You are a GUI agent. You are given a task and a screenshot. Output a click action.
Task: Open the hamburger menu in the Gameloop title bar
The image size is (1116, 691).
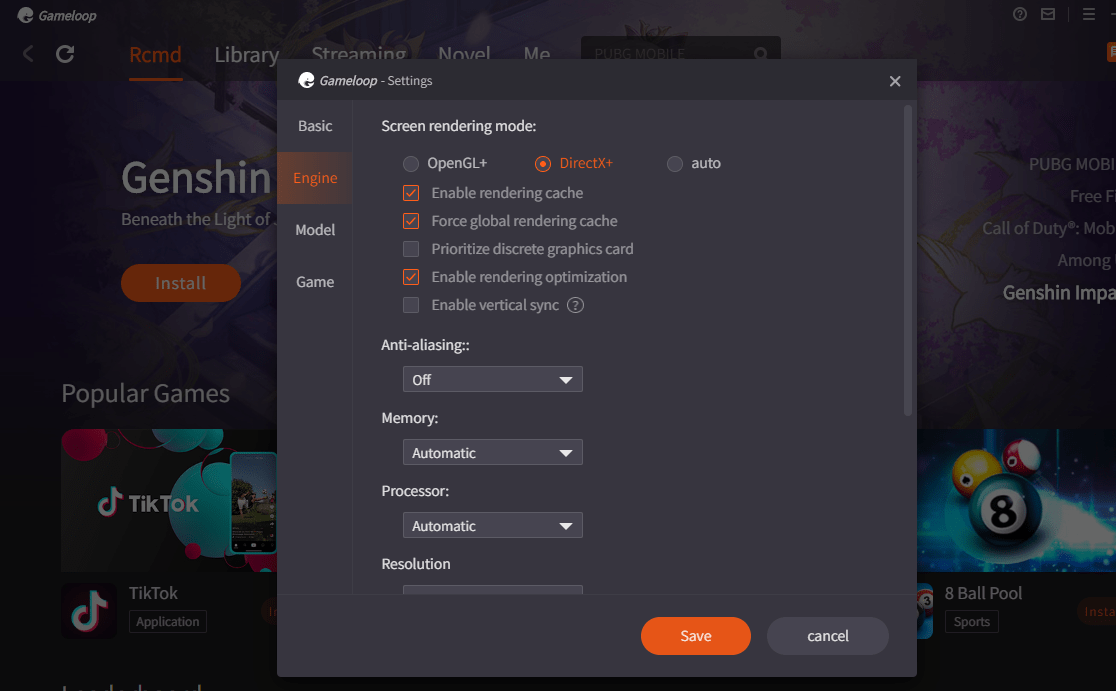pos(1088,14)
